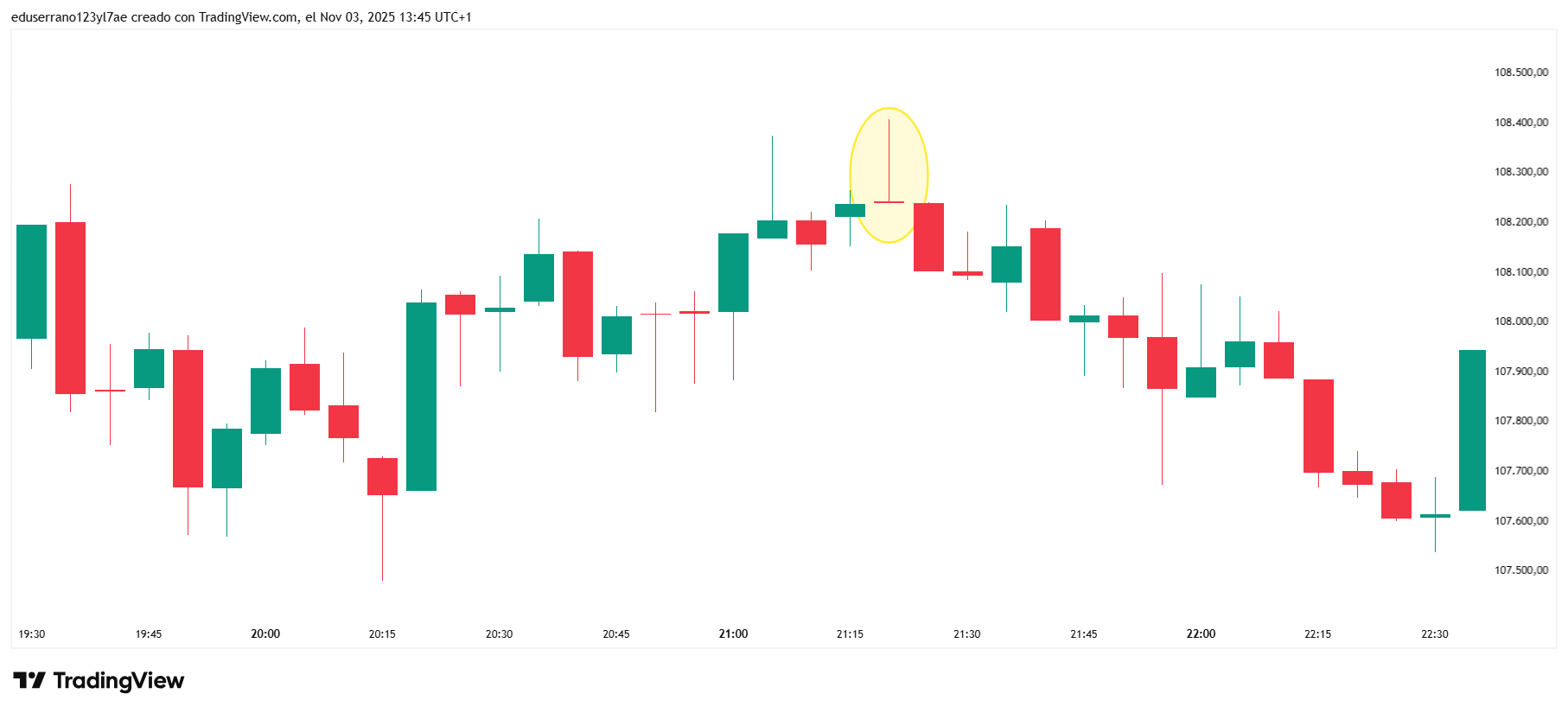Click the first green candle at left edge
This screenshot has width=1568, height=713.
click(x=32, y=282)
